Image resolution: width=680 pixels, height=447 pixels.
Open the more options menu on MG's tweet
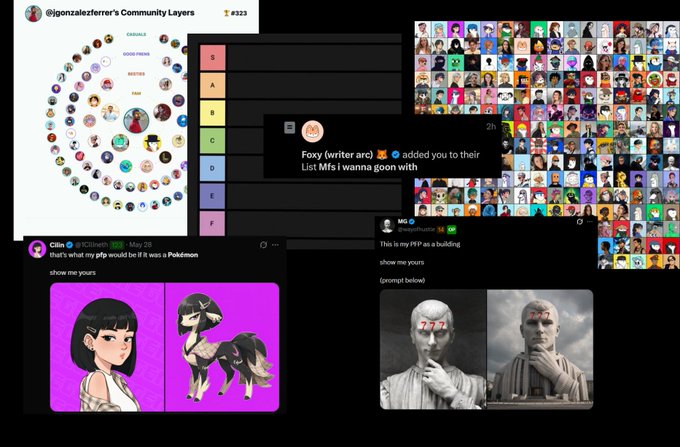(590, 222)
